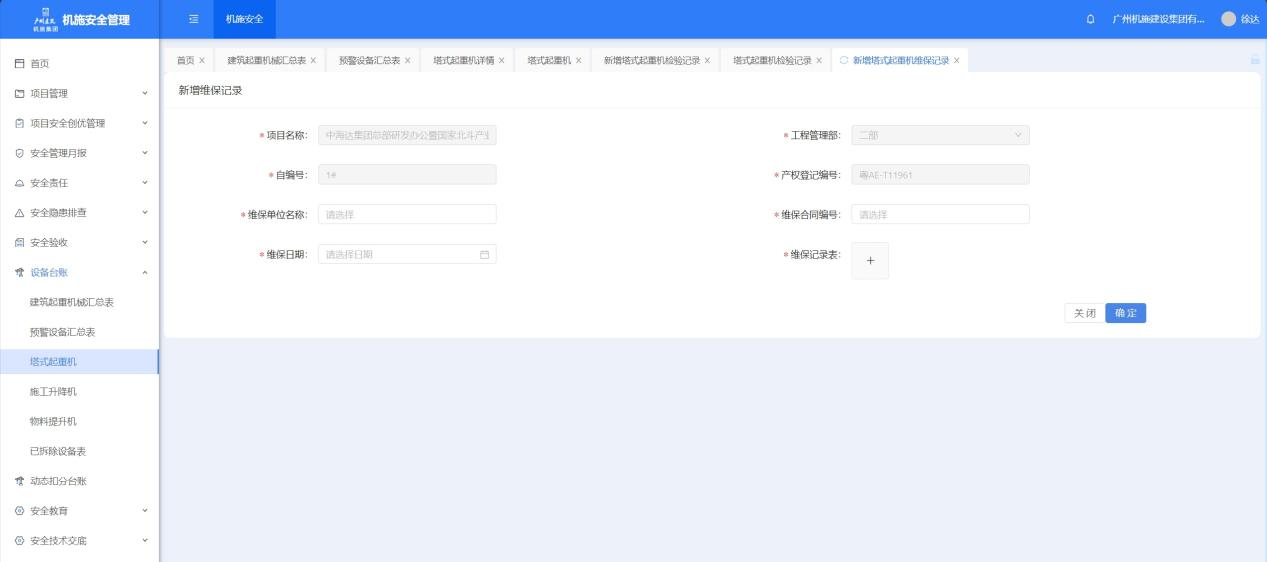
Task: Click the calendar icon in 维保日期 field
Action: (x=484, y=255)
